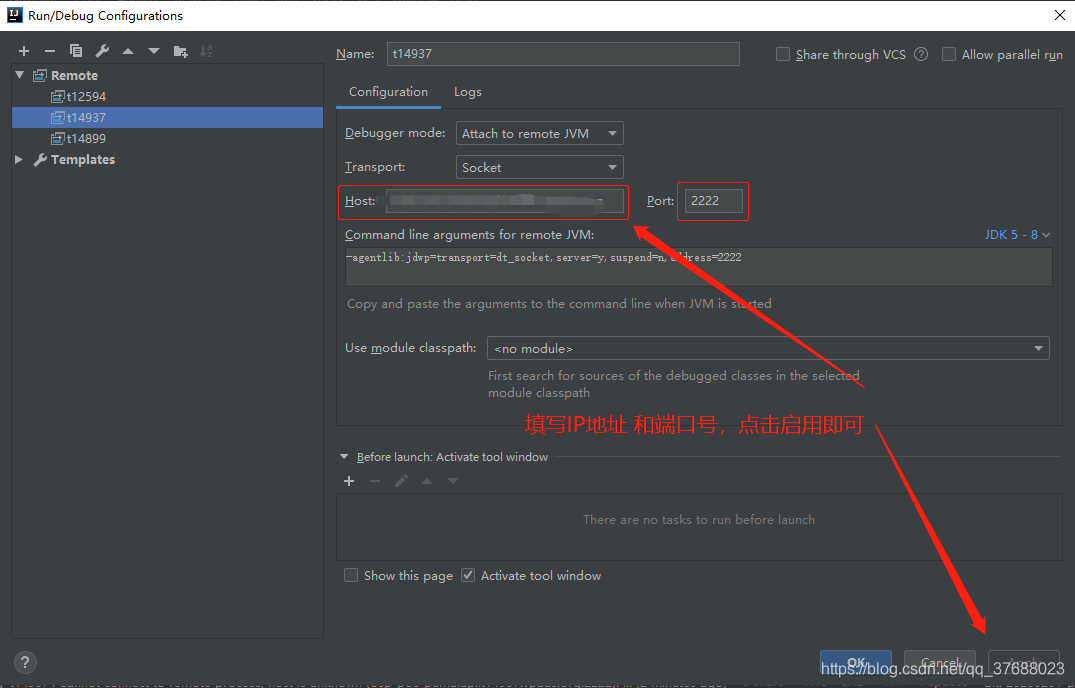Click the command line arguments text box
Screen dimensions: 1075x688
[x=699, y=267]
